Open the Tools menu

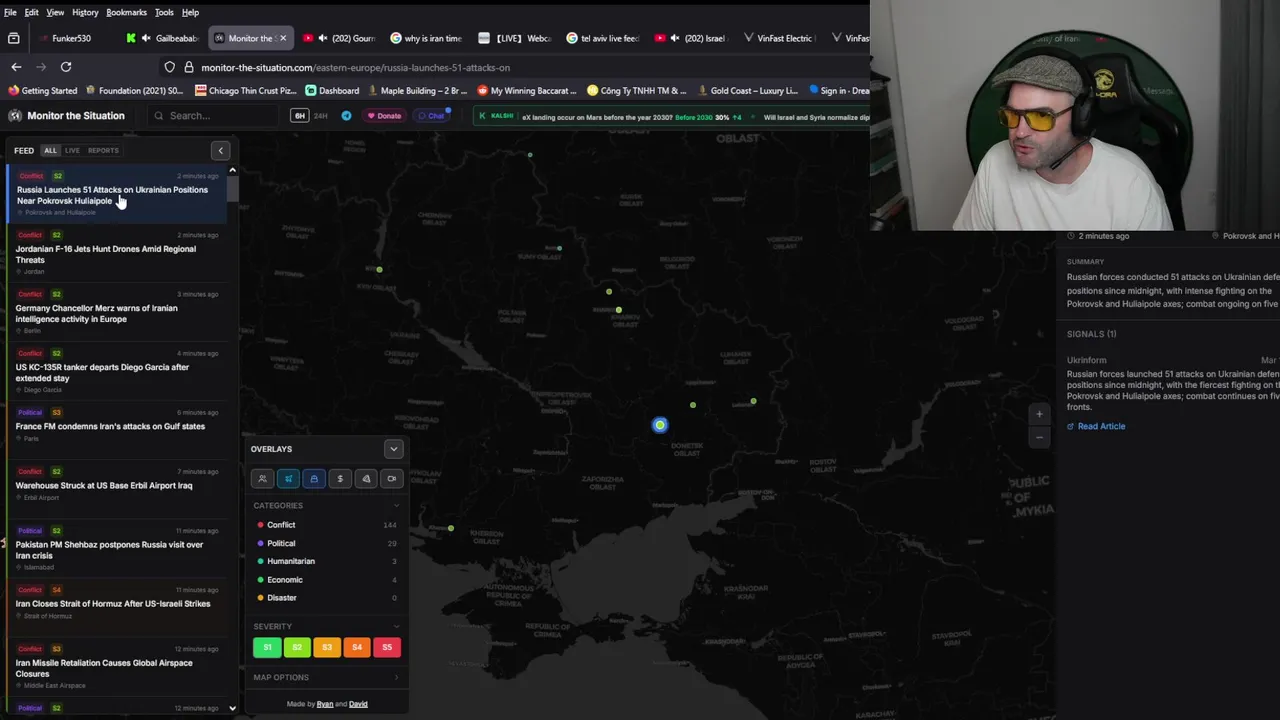pyautogui.click(x=164, y=12)
